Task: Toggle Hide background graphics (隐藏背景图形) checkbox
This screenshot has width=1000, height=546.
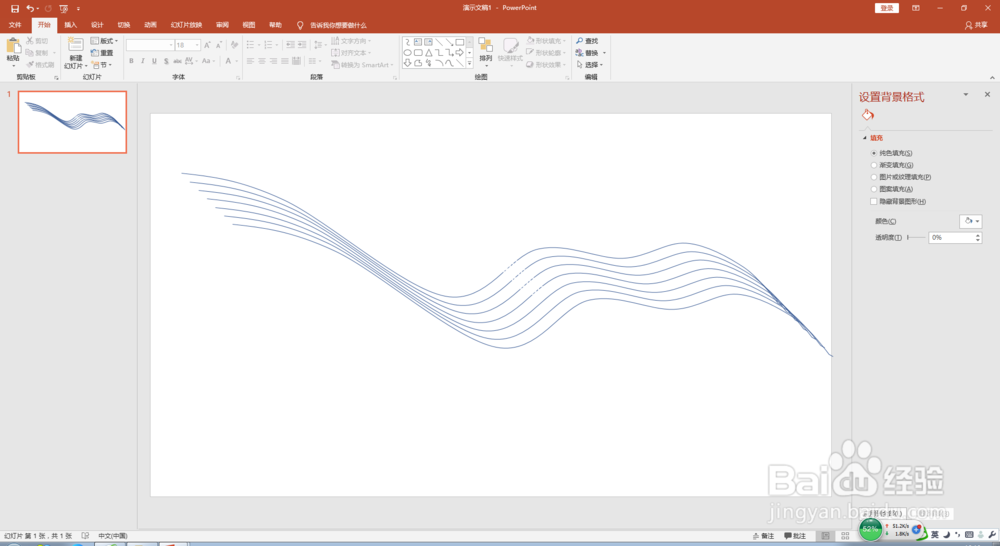Action: pyautogui.click(x=874, y=202)
